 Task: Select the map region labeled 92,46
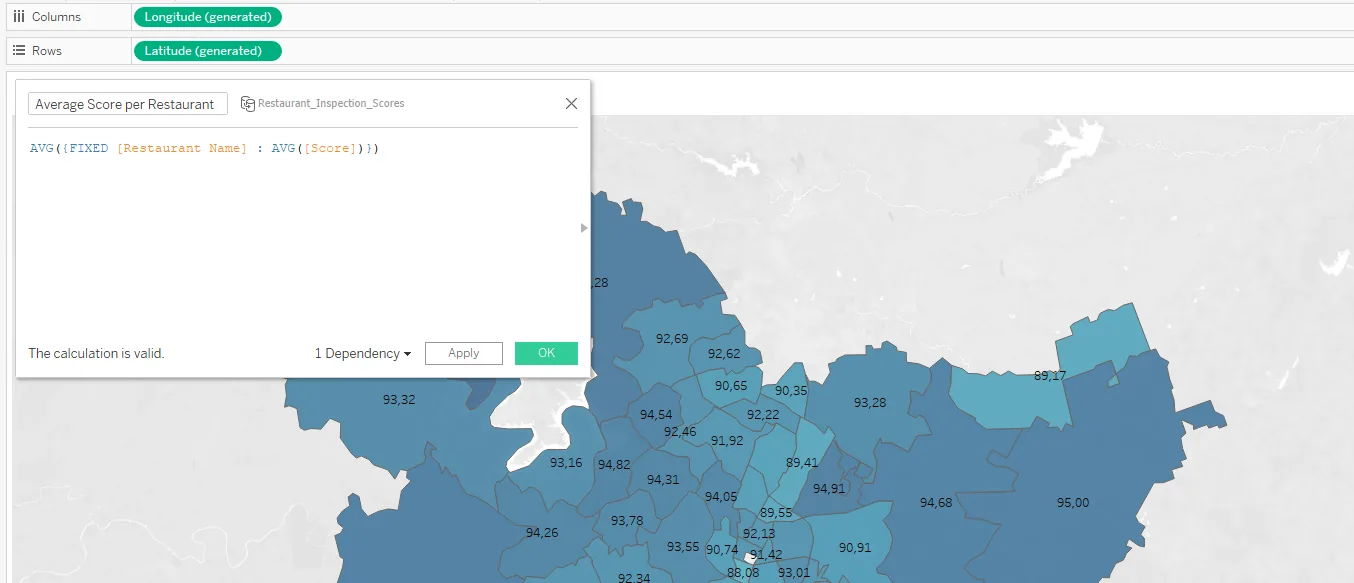click(x=680, y=432)
